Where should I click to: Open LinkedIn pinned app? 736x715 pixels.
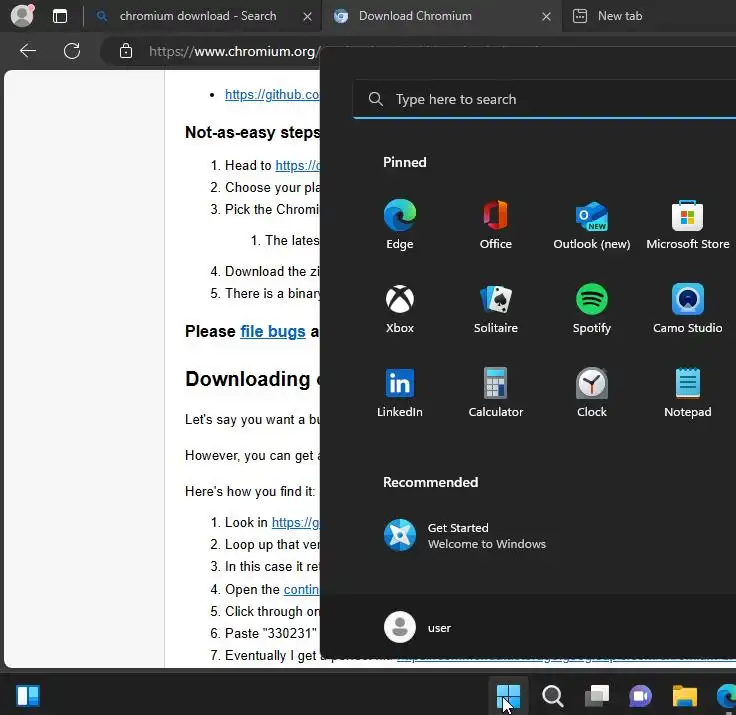click(399, 393)
